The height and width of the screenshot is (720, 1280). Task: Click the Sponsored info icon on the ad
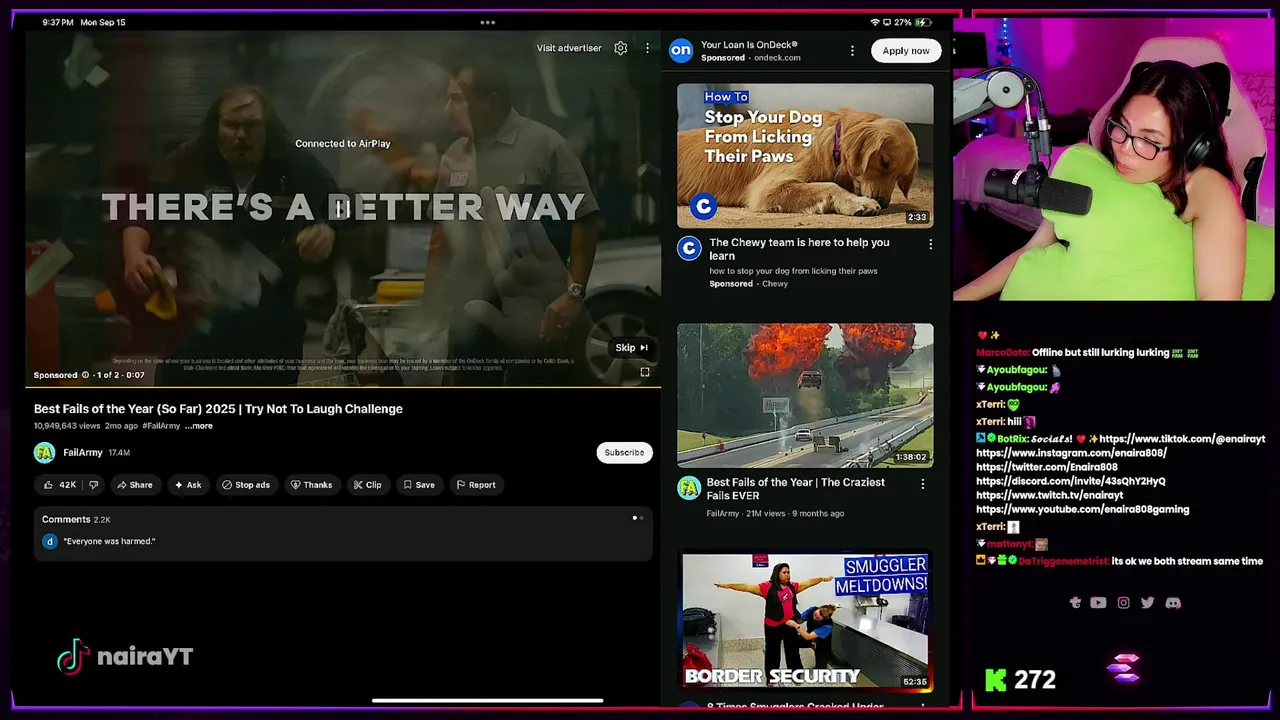click(85, 375)
